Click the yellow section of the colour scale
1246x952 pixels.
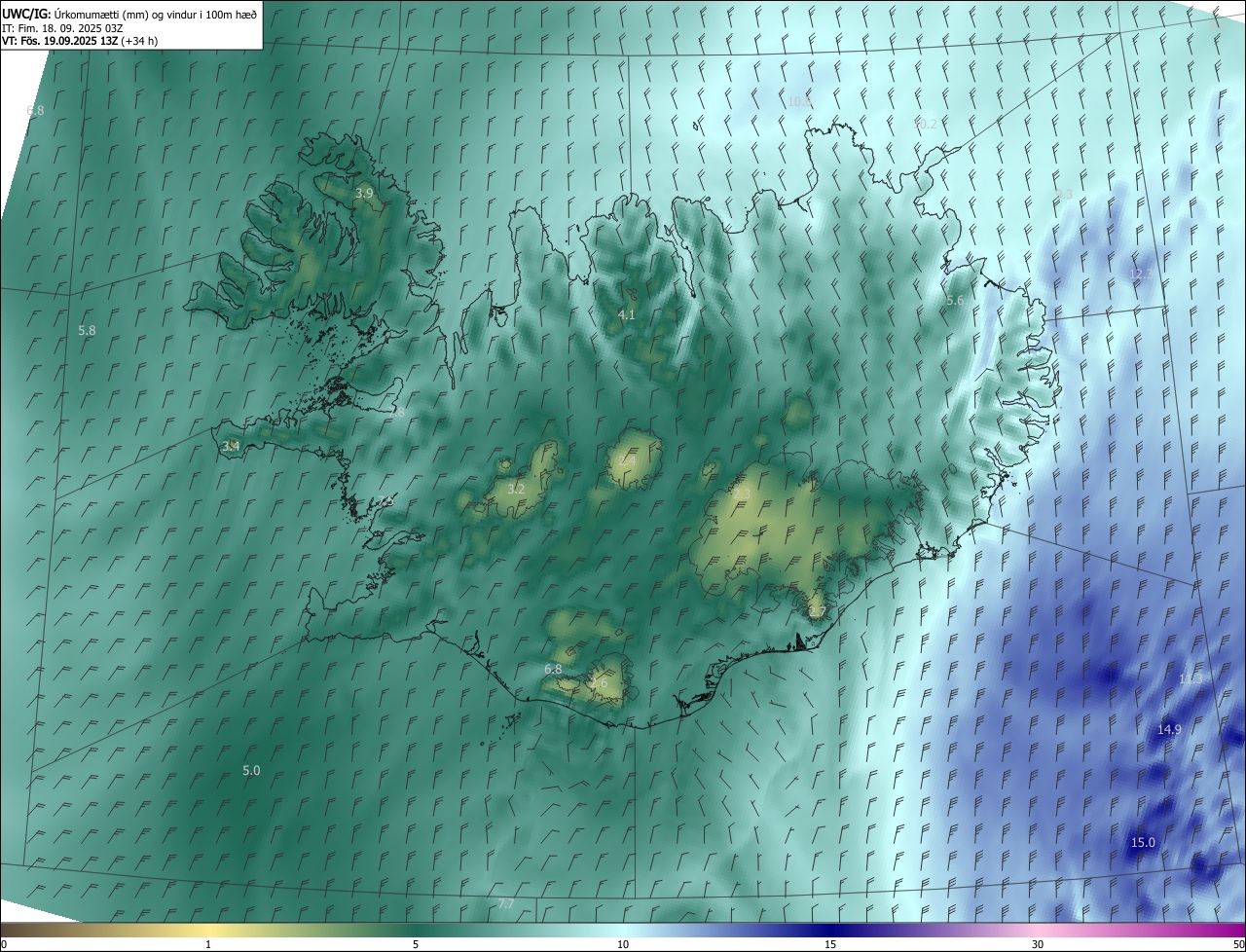(208, 931)
